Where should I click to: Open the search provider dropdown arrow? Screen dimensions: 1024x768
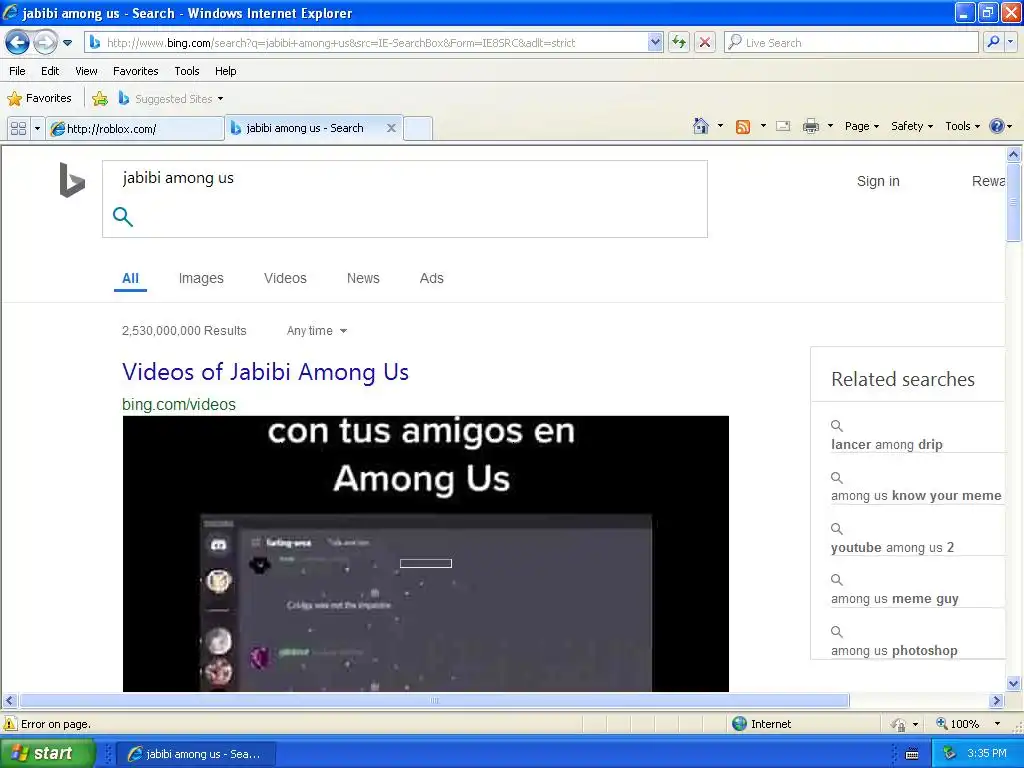pyautogui.click(x=1010, y=43)
